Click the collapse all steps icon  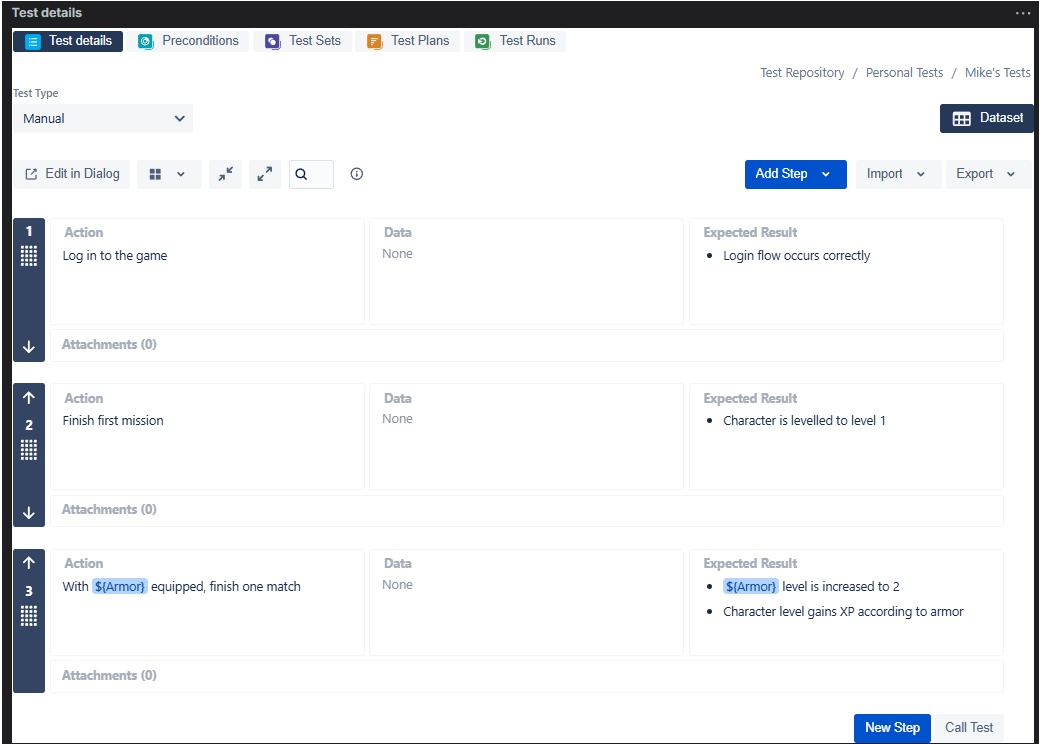click(x=226, y=174)
